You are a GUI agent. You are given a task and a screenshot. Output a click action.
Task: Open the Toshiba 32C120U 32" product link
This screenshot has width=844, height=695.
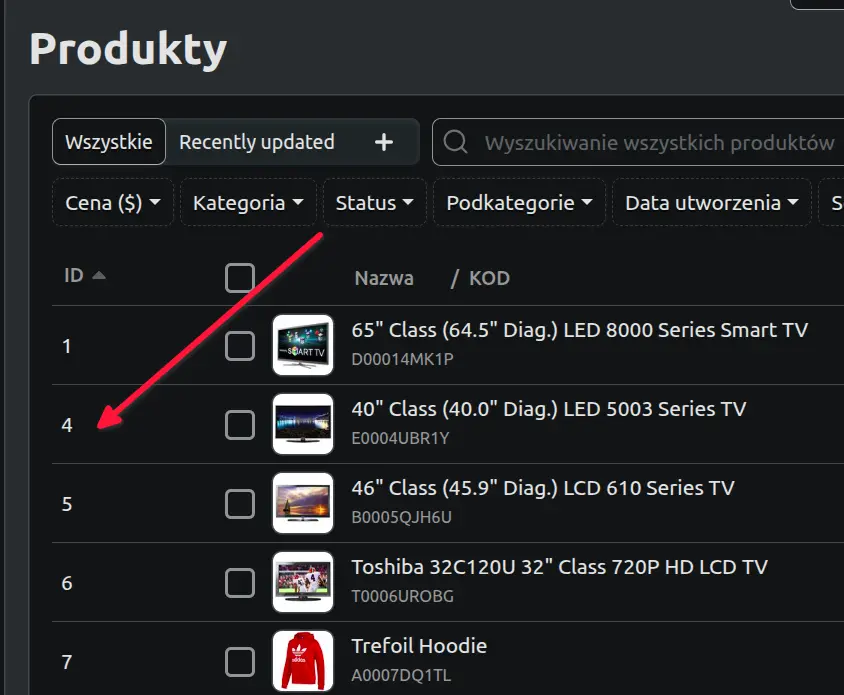coord(559,567)
